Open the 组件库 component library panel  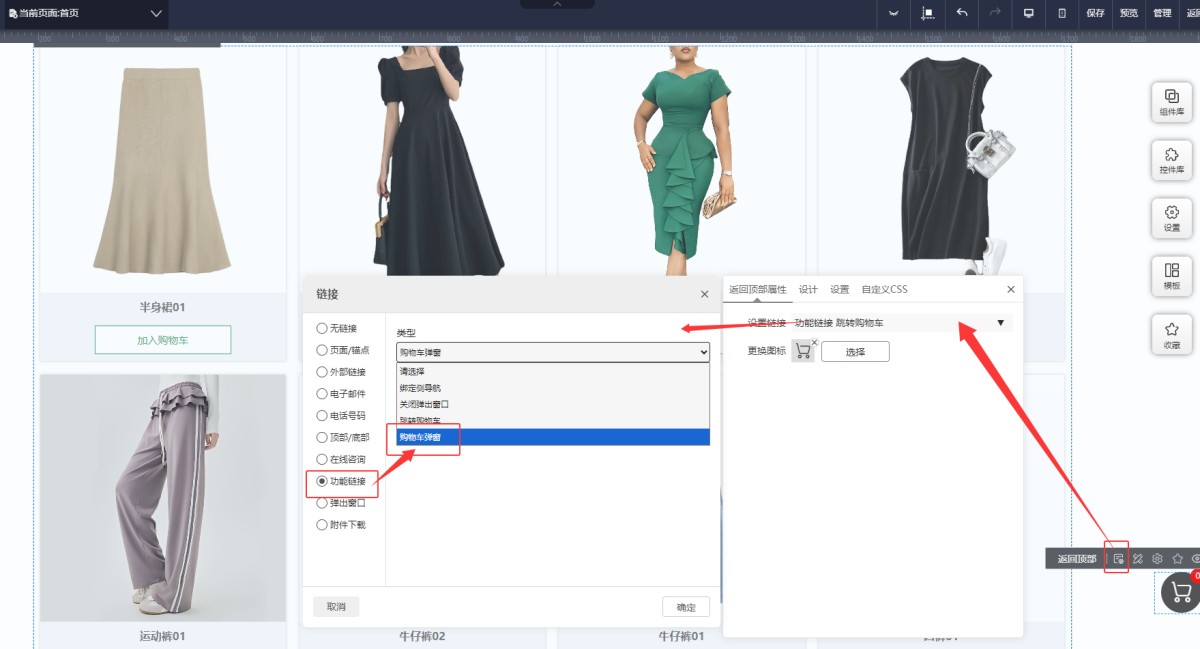pyautogui.click(x=1171, y=103)
